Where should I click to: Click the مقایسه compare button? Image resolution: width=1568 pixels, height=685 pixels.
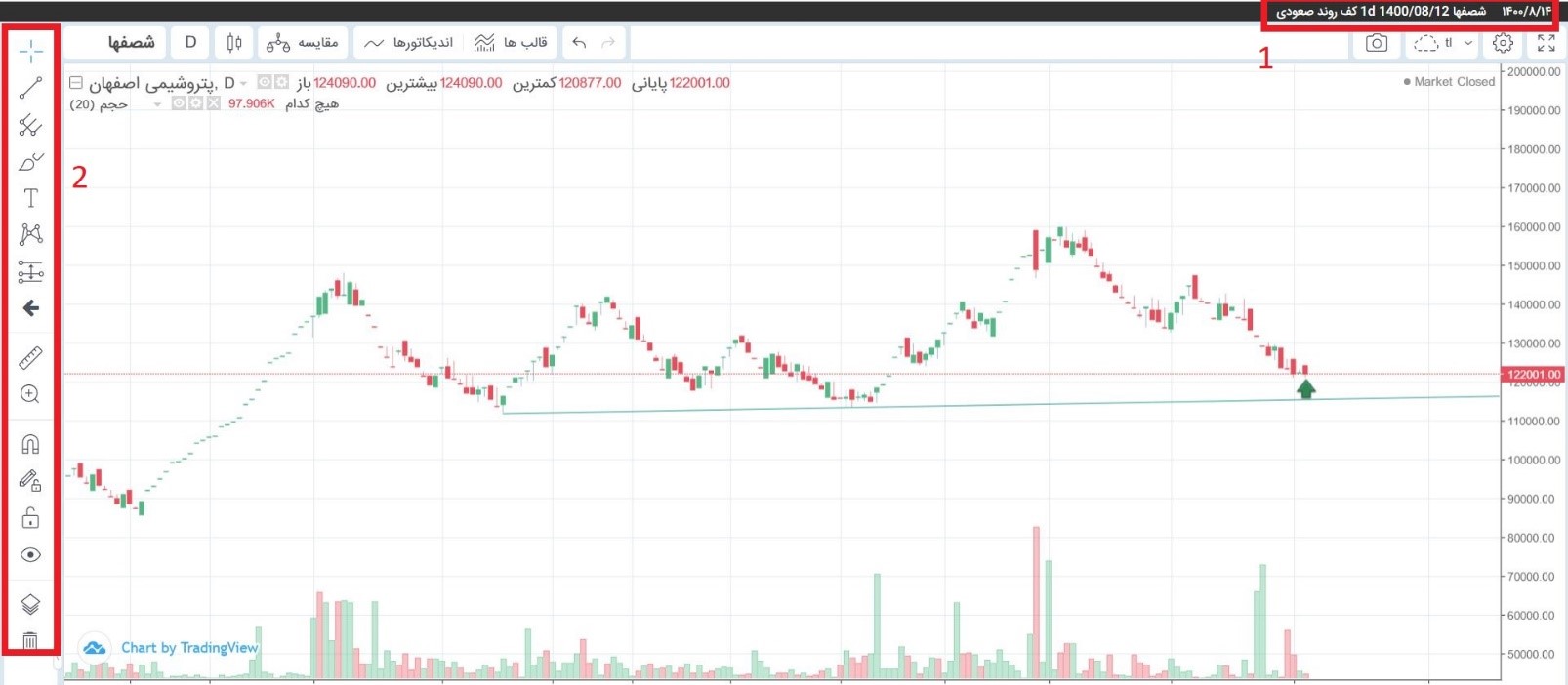pos(303,43)
